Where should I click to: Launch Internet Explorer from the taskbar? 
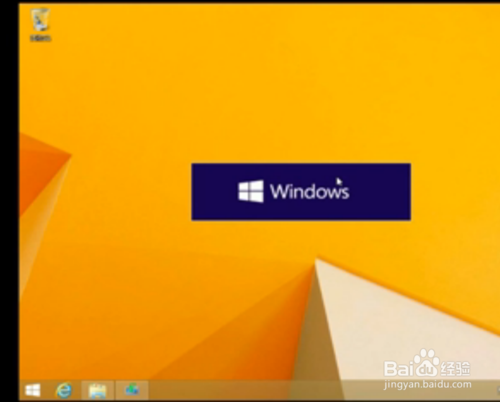coord(64,390)
